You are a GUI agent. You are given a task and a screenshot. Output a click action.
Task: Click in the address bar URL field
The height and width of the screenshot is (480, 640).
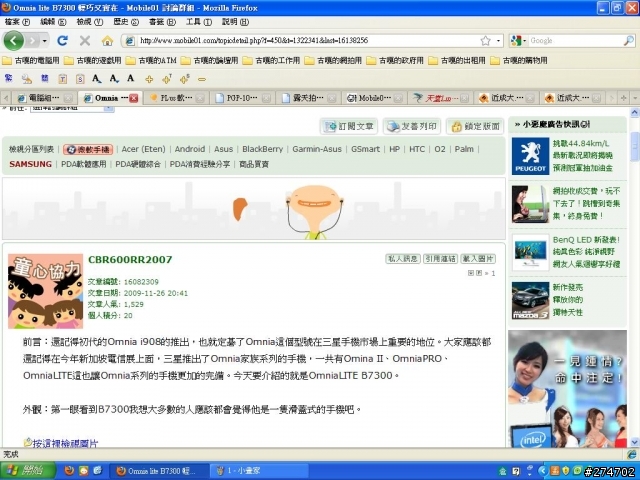(x=306, y=40)
